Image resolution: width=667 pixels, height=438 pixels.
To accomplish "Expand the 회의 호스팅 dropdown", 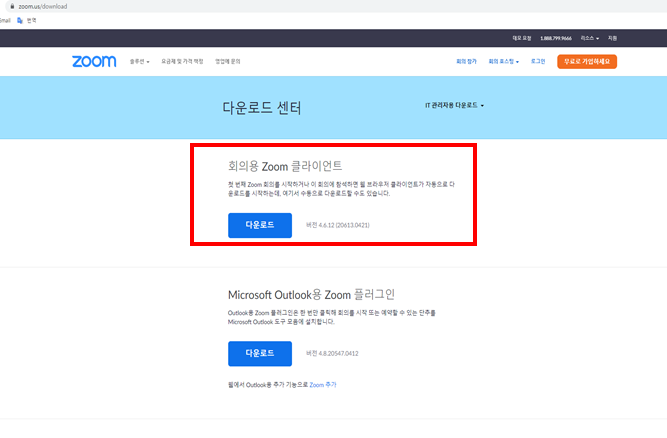I will coord(504,62).
